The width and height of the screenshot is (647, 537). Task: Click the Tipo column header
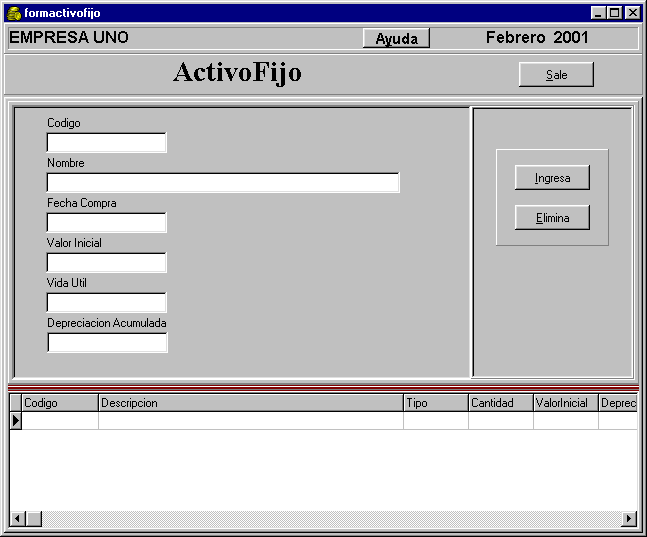coord(436,403)
